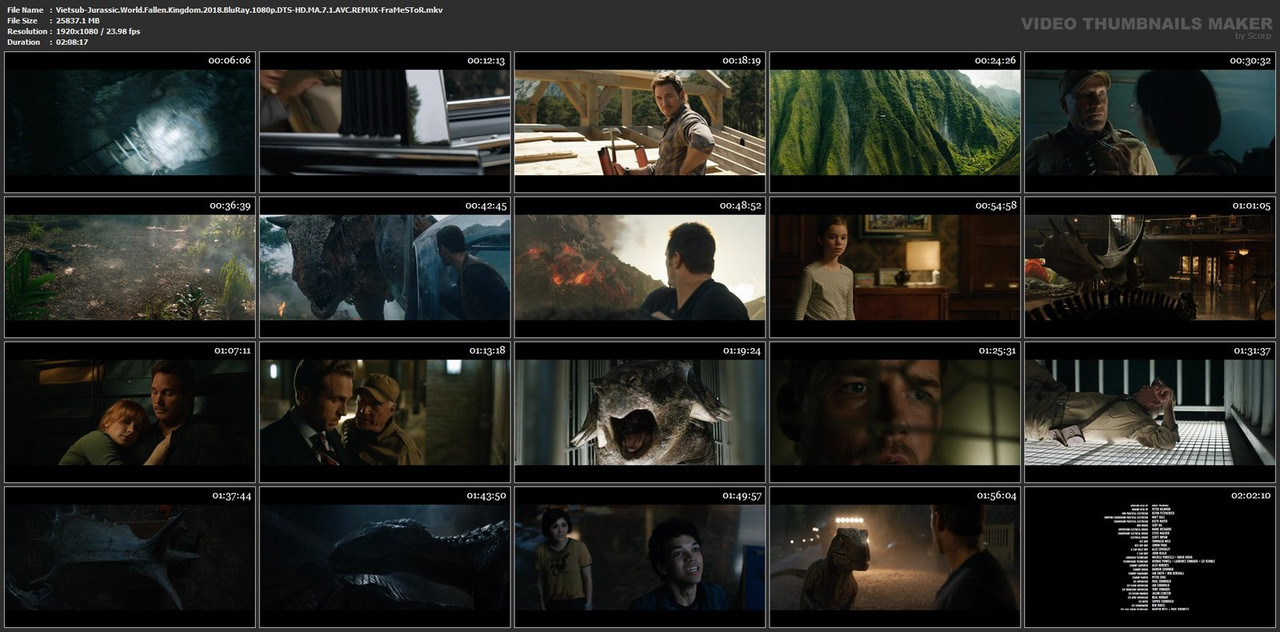The image size is (1280, 632).
Task: Click the file name text ending FraMeSToR.mkv
Action: point(249,10)
